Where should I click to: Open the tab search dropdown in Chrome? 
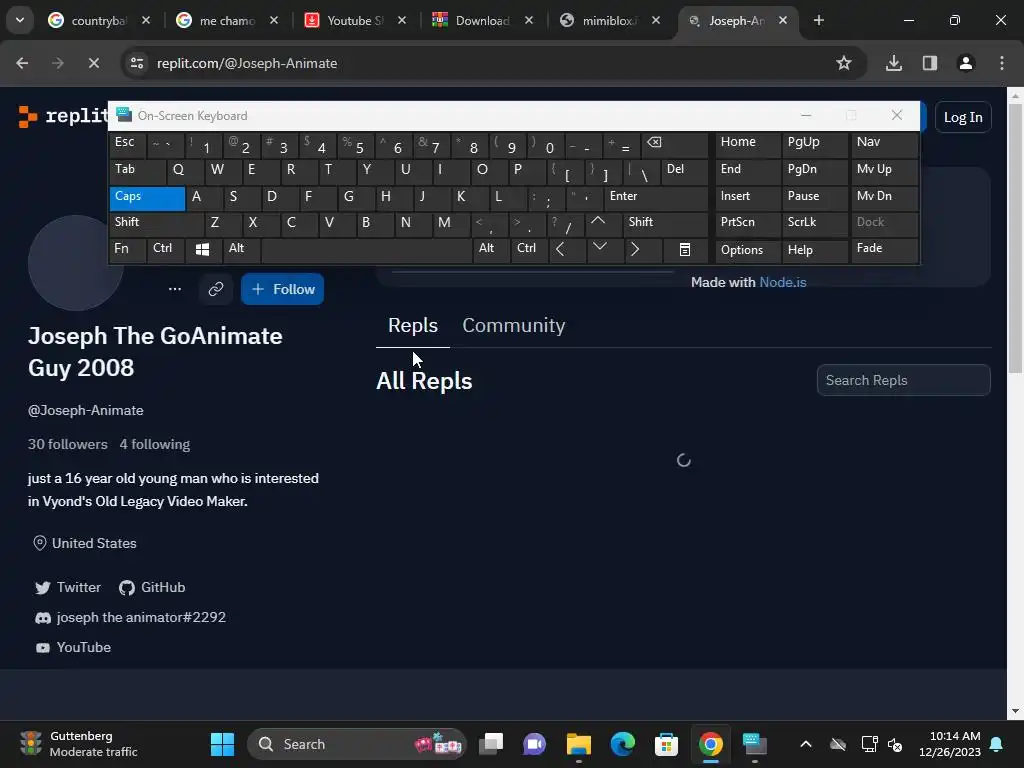point(20,20)
